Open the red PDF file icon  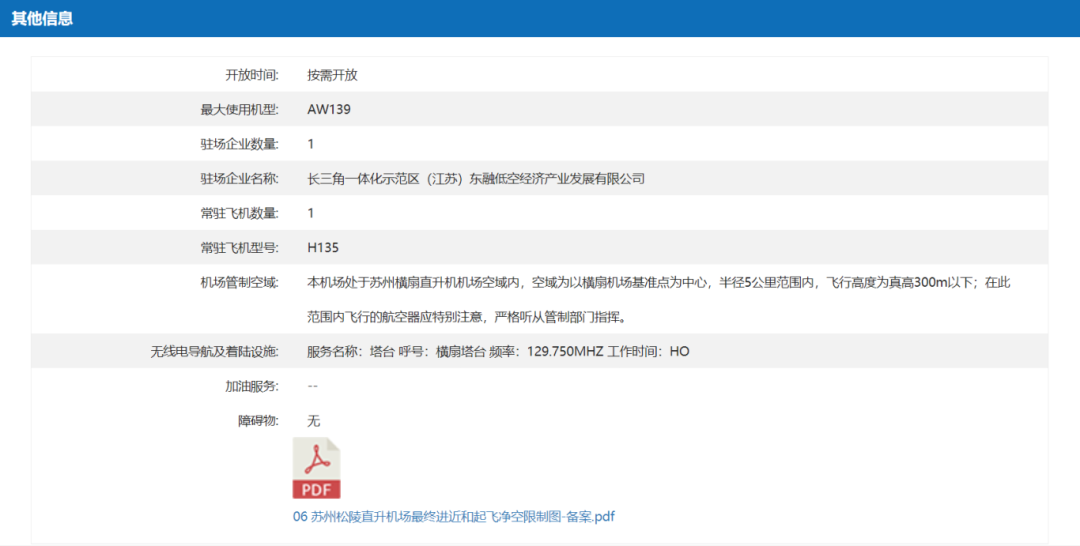click(316, 468)
